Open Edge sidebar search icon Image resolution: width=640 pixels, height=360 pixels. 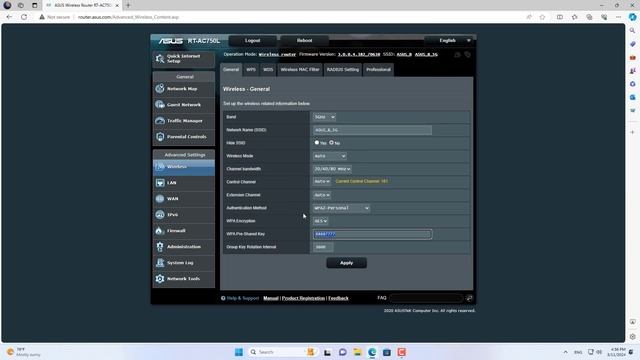[x=632, y=31]
